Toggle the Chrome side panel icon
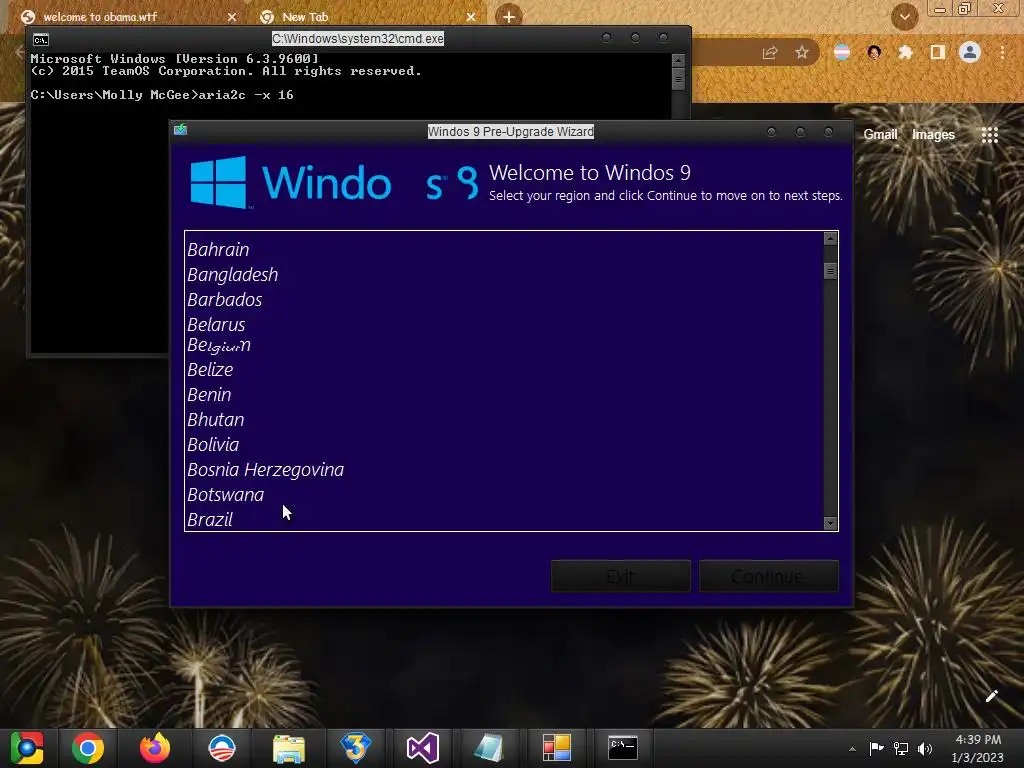Viewport: 1024px width, 768px height. (x=937, y=52)
